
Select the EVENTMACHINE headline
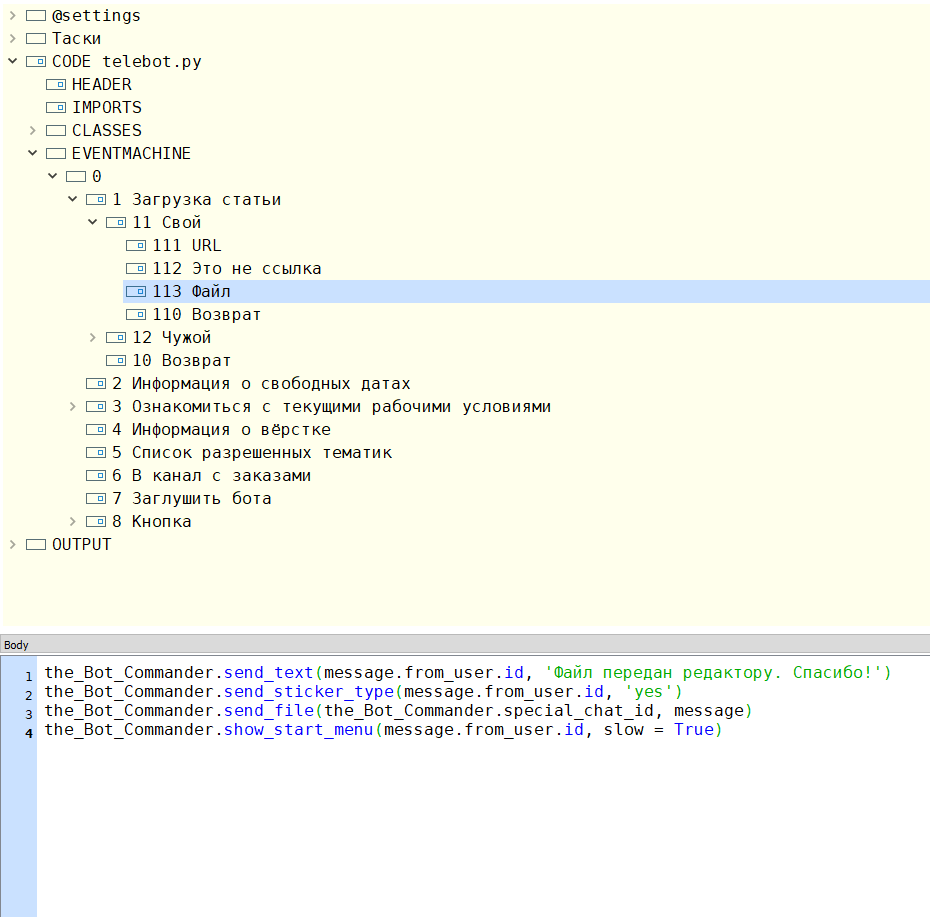tap(132, 154)
